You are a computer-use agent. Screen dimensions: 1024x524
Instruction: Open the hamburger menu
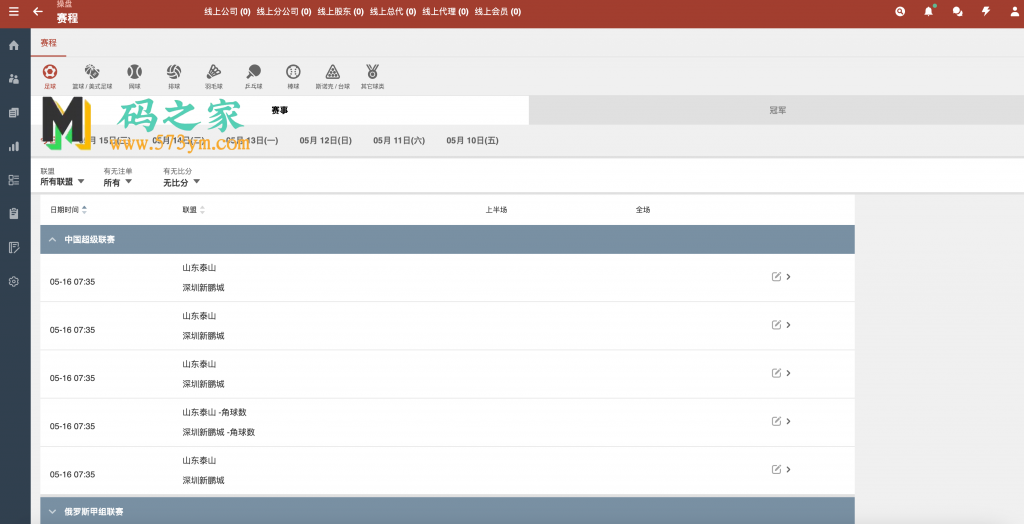pos(13,11)
